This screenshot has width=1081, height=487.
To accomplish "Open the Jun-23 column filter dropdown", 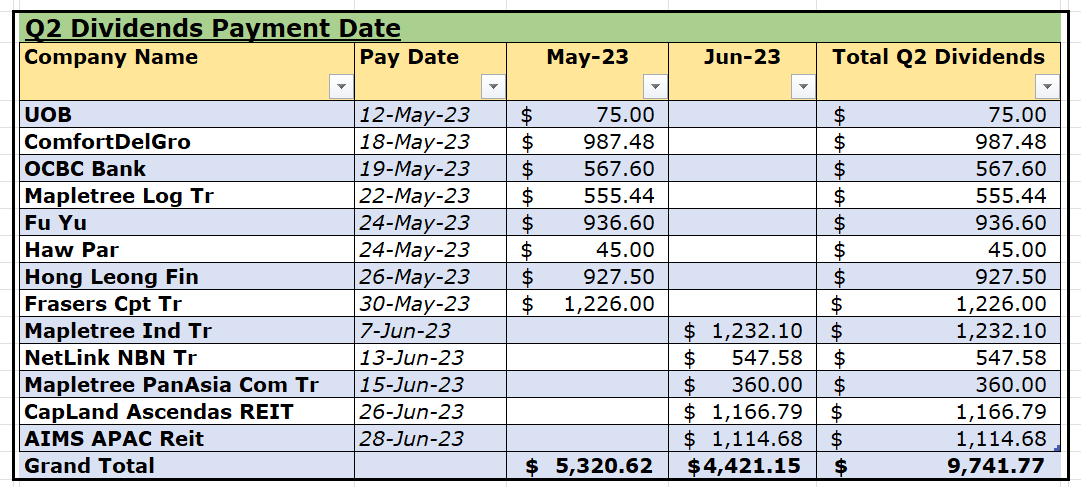I will click(x=802, y=87).
